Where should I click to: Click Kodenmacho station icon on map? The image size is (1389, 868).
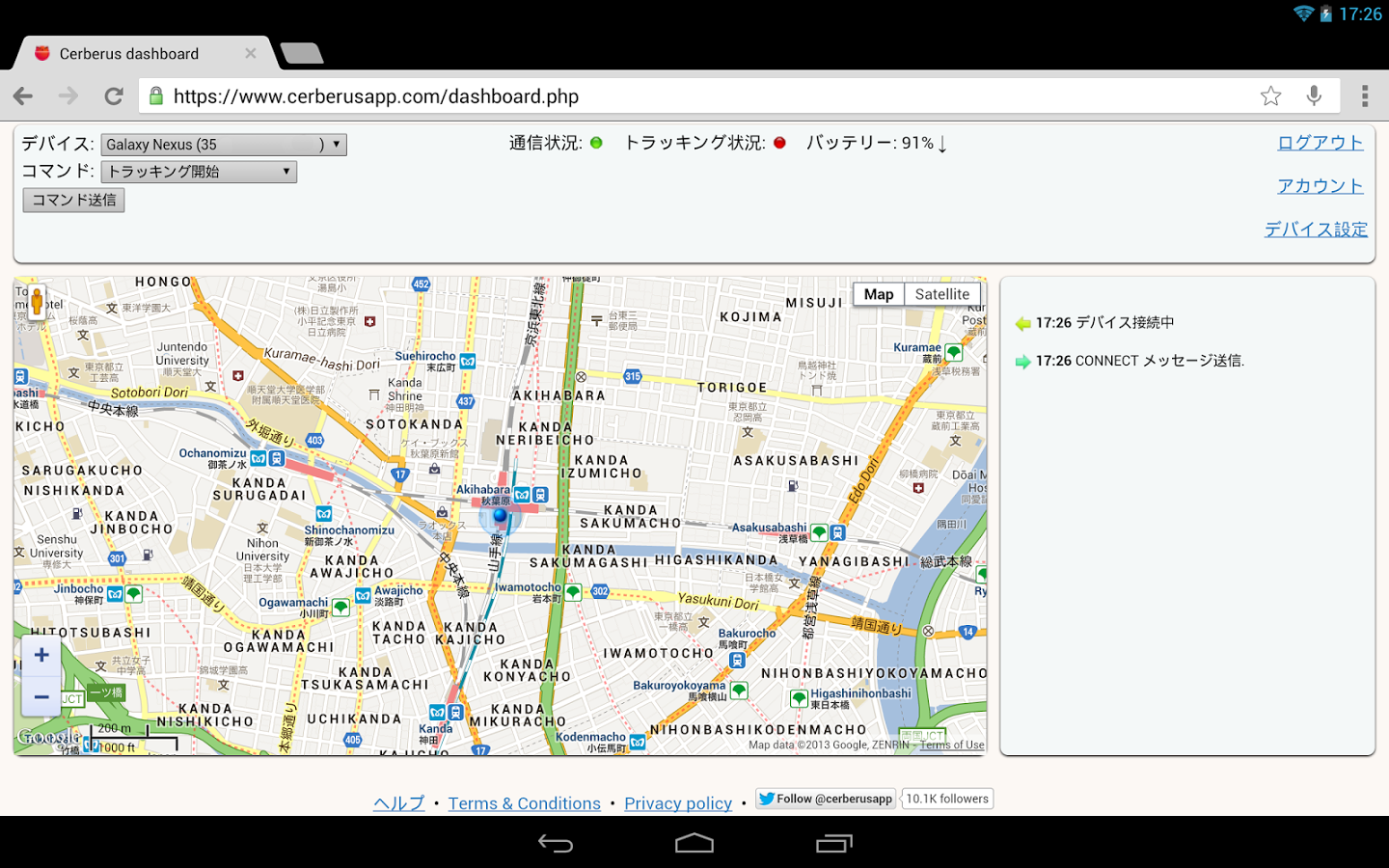[638, 743]
